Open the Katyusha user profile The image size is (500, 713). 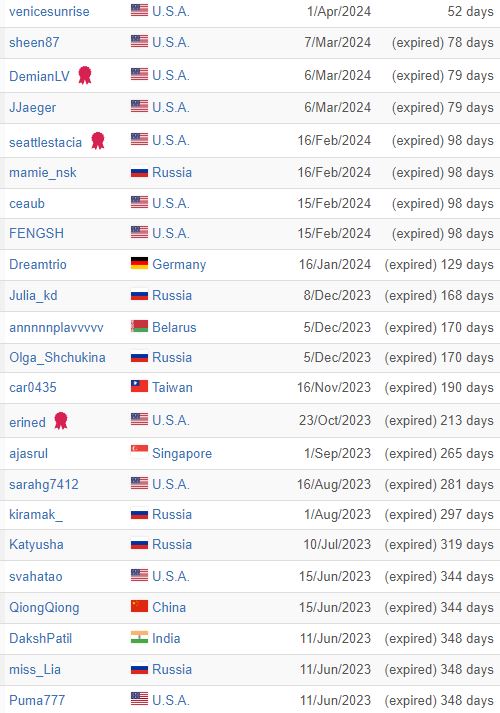(x=36, y=545)
